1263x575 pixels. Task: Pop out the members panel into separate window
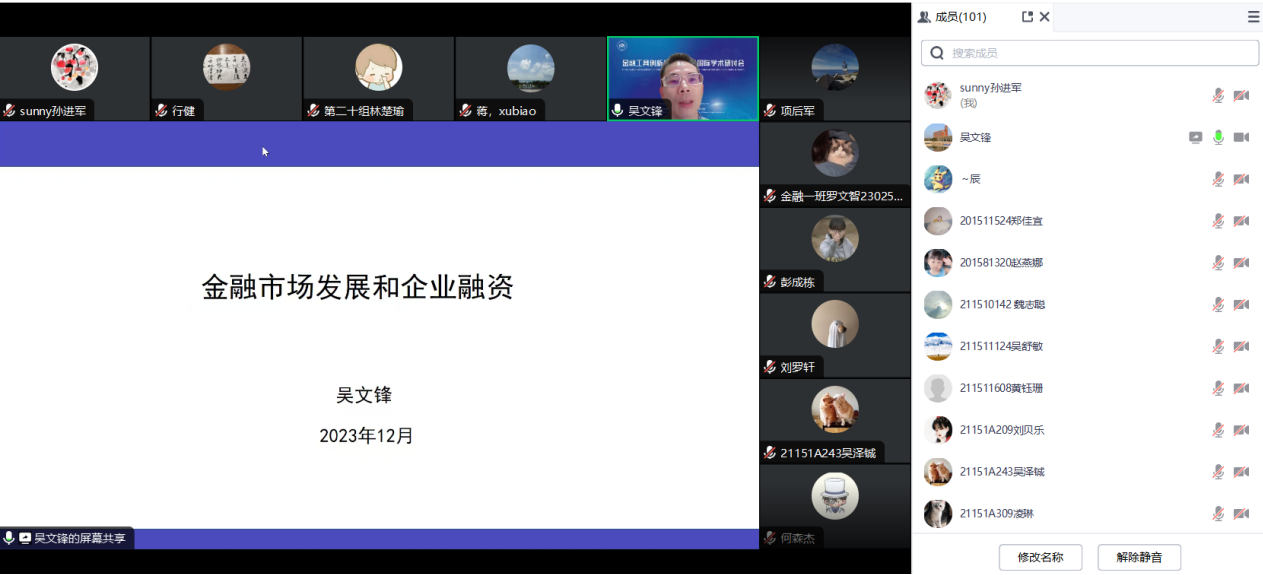[1027, 17]
